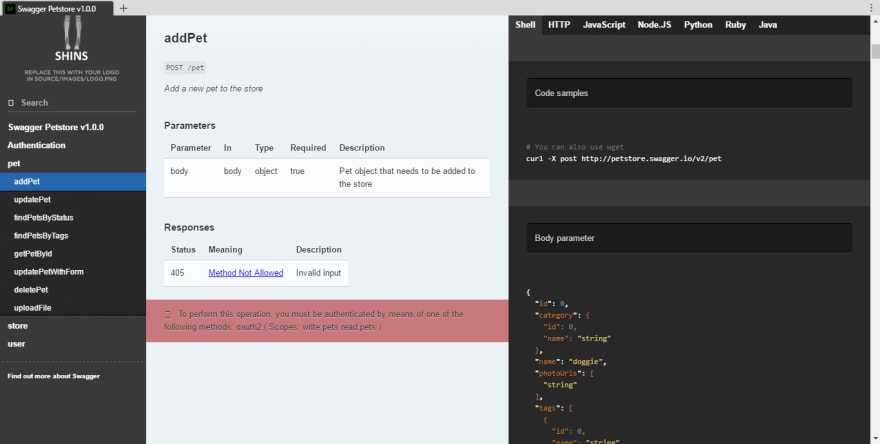The height and width of the screenshot is (444, 880).
Task: Click the Shins logo image
Action: (x=71, y=49)
